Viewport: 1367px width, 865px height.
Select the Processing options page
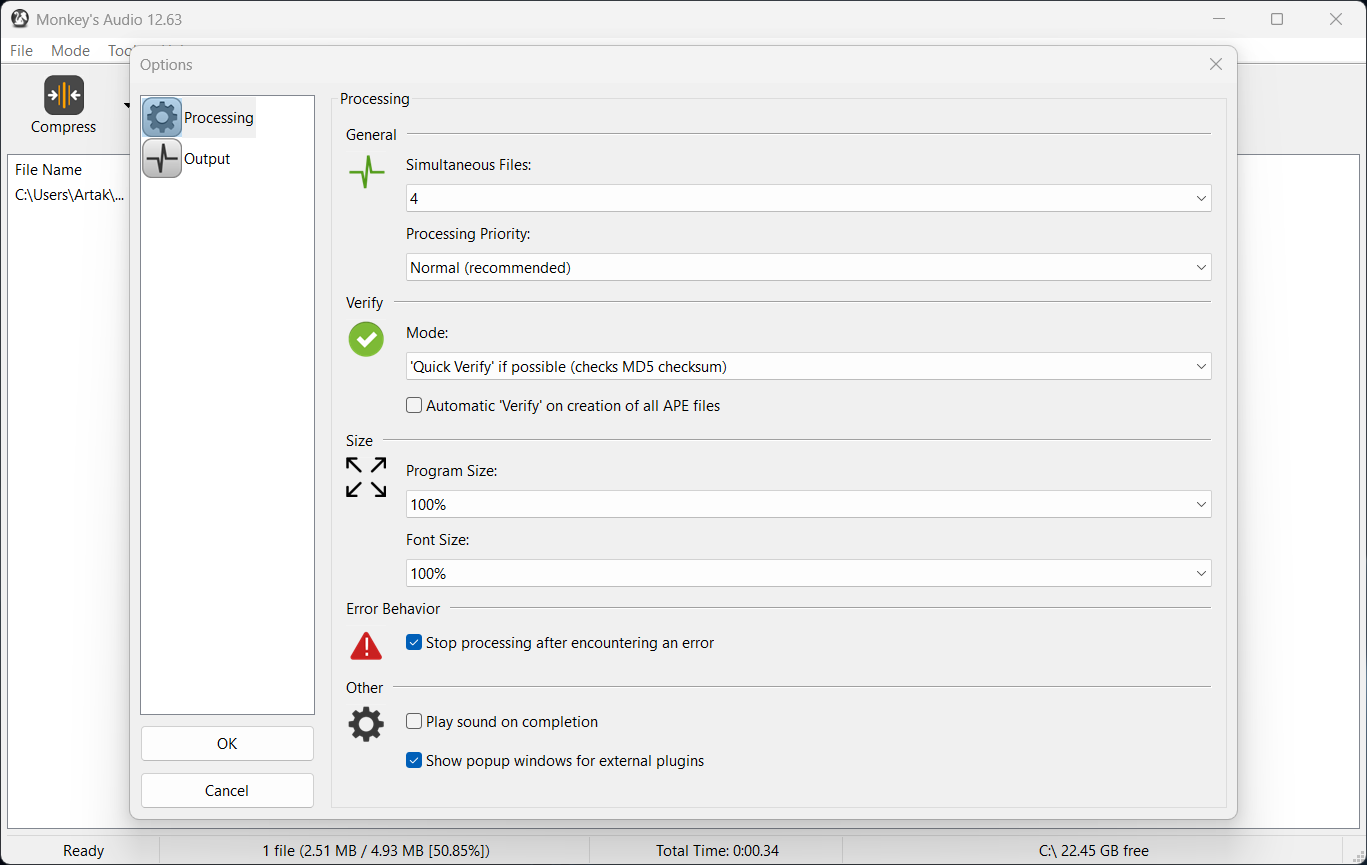click(x=199, y=117)
